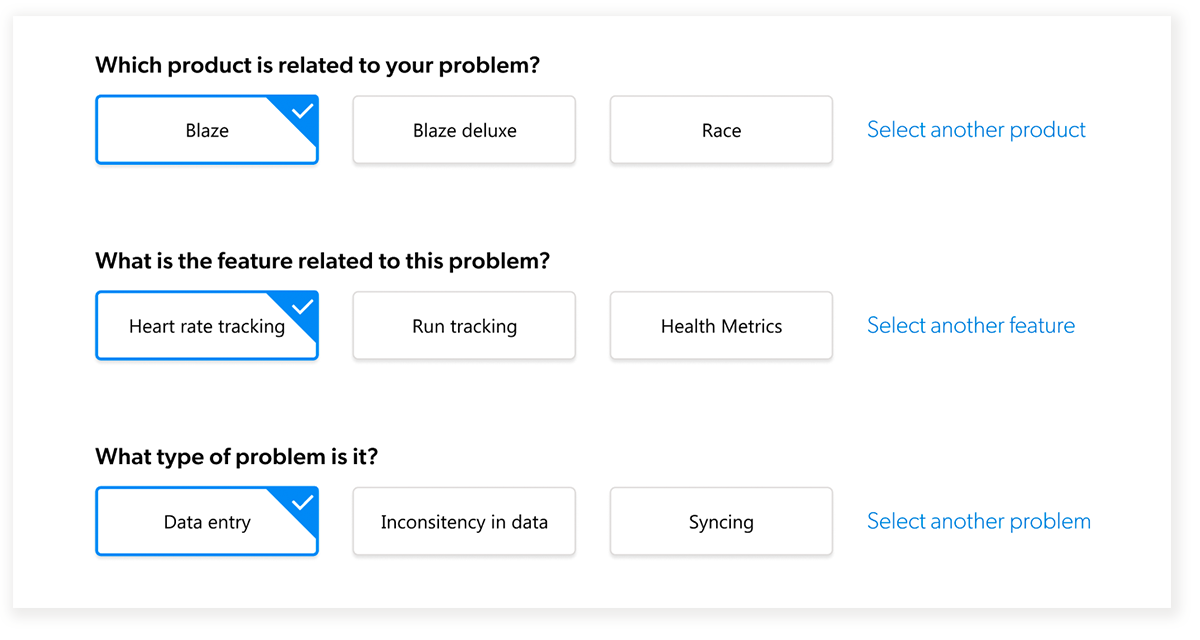1200x640 pixels.
Task: Select the Syncing problem type
Action: coord(721,521)
